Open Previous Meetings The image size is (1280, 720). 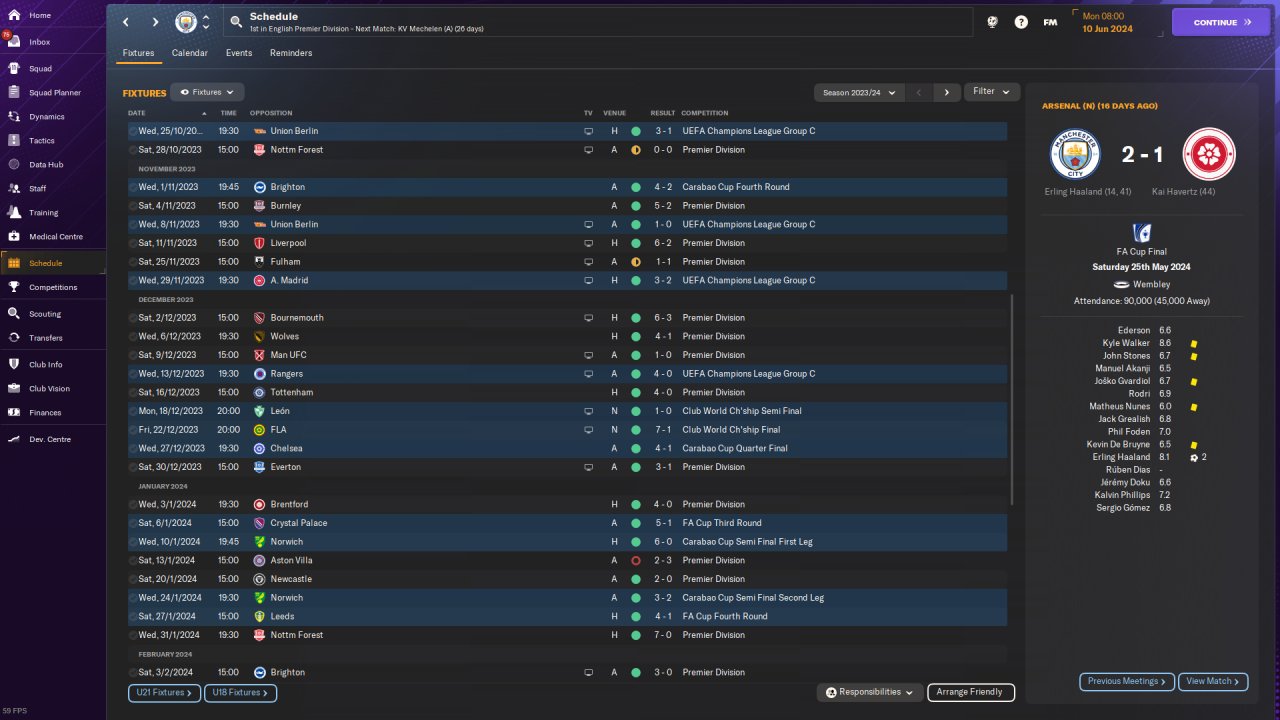click(x=1127, y=681)
